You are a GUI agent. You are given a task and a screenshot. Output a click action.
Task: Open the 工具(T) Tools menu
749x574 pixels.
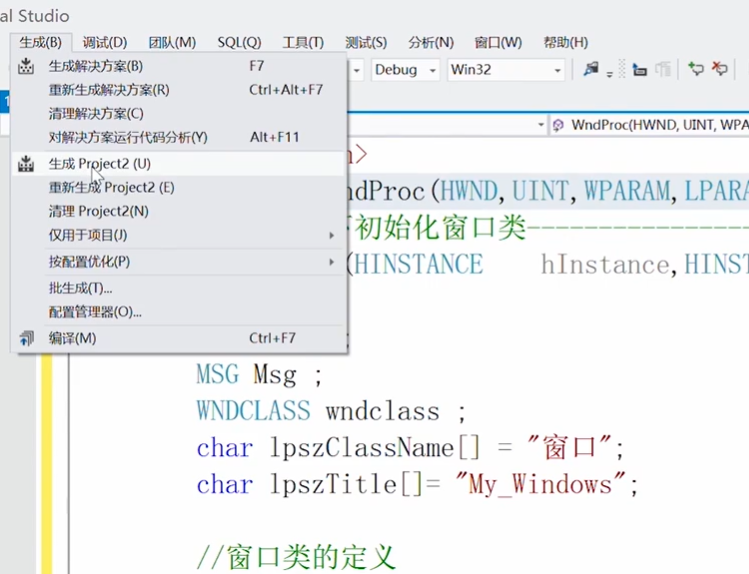303,43
